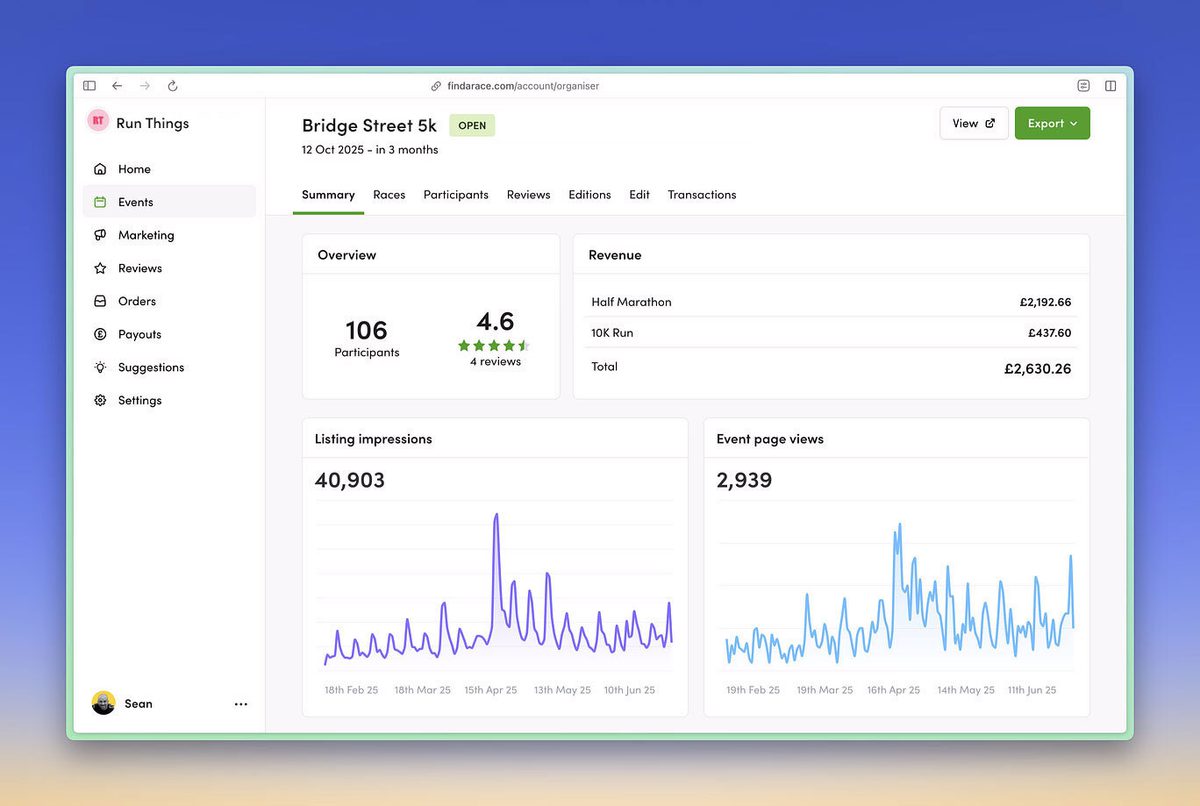The image size is (1200, 806).
Task: Switch to the Participants tab
Action: tap(456, 195)
